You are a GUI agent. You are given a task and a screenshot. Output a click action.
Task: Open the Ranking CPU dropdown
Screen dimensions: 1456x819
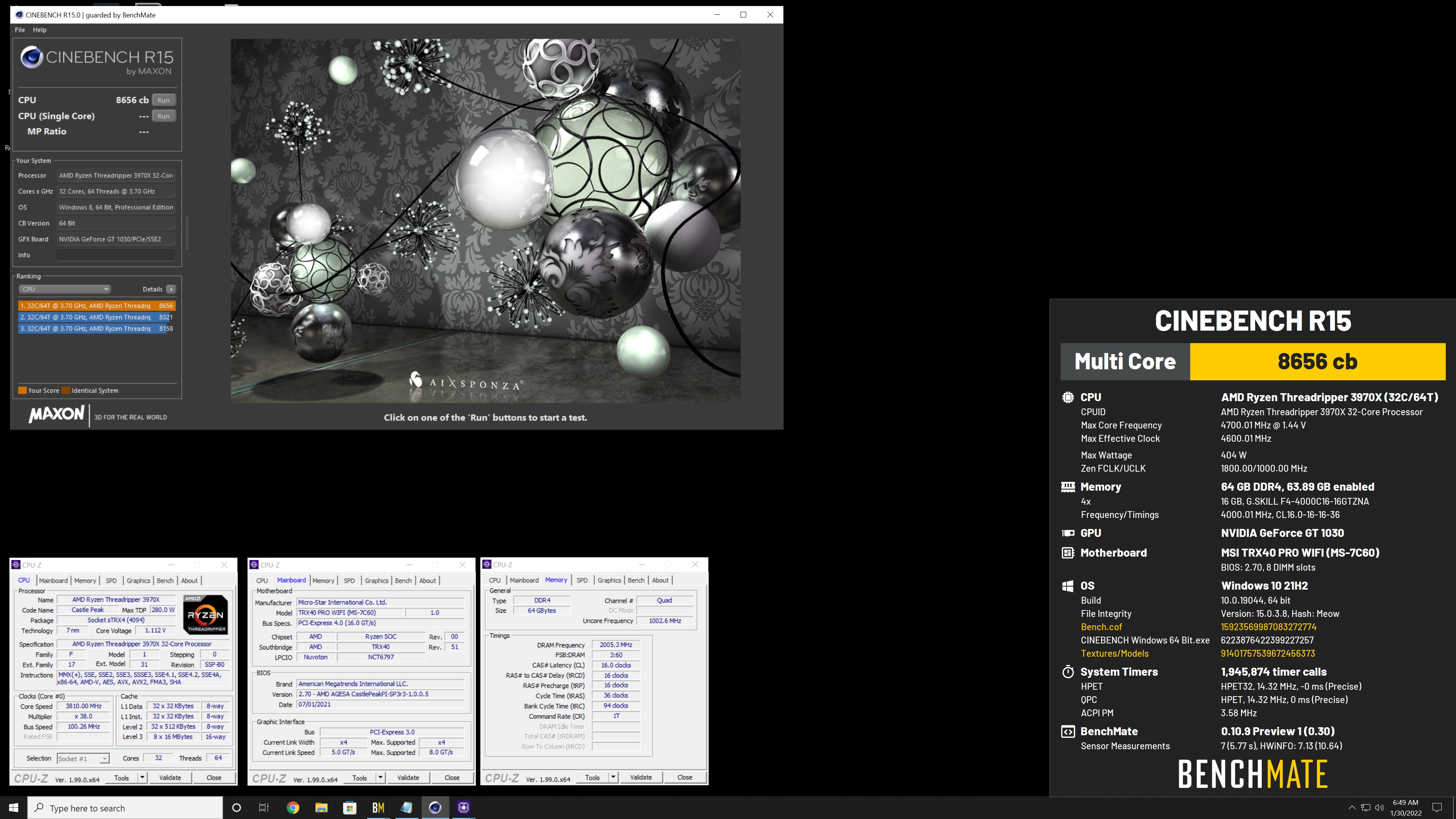(x=64, y=289)
